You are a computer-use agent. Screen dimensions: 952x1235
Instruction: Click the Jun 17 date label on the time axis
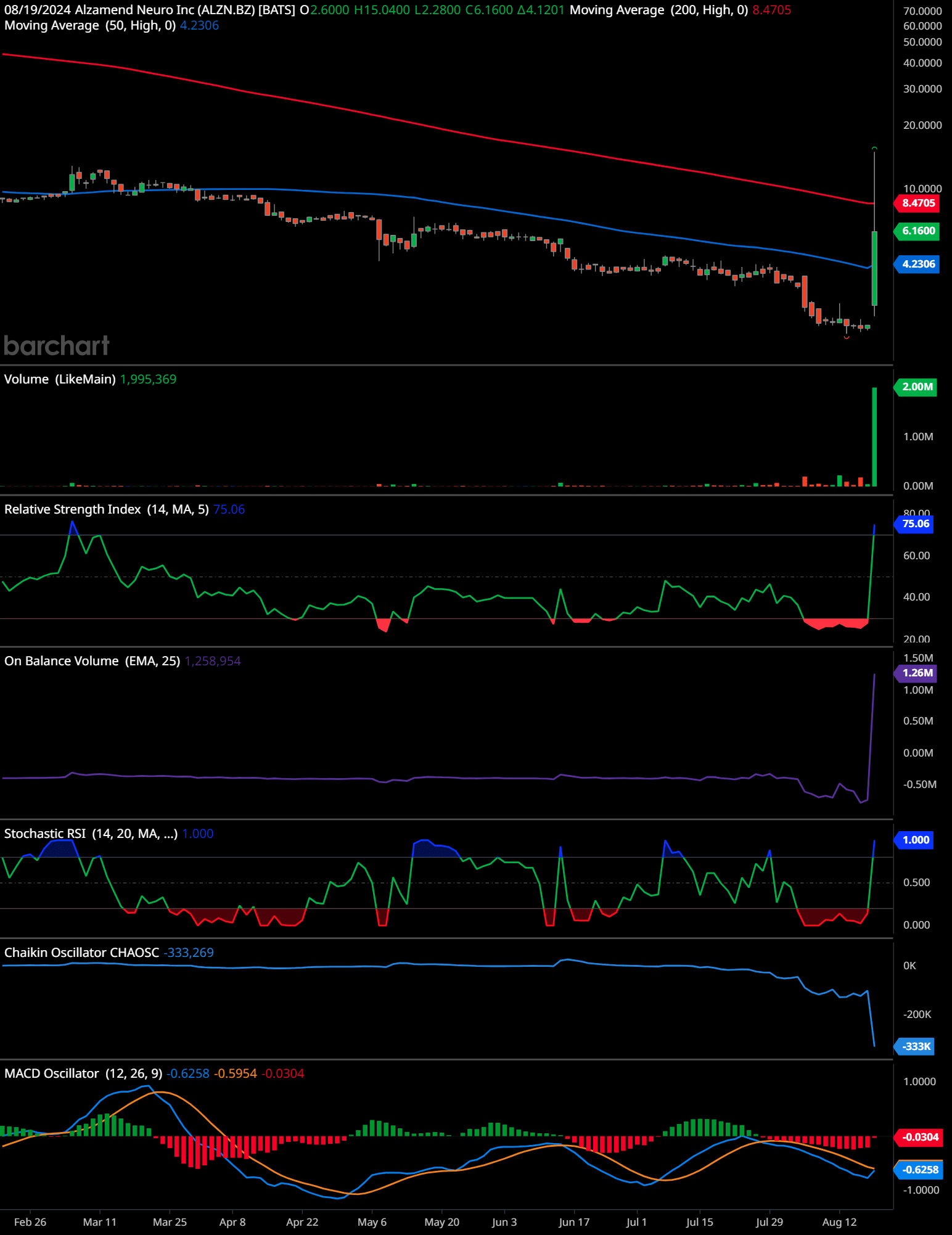(574, 1222)
